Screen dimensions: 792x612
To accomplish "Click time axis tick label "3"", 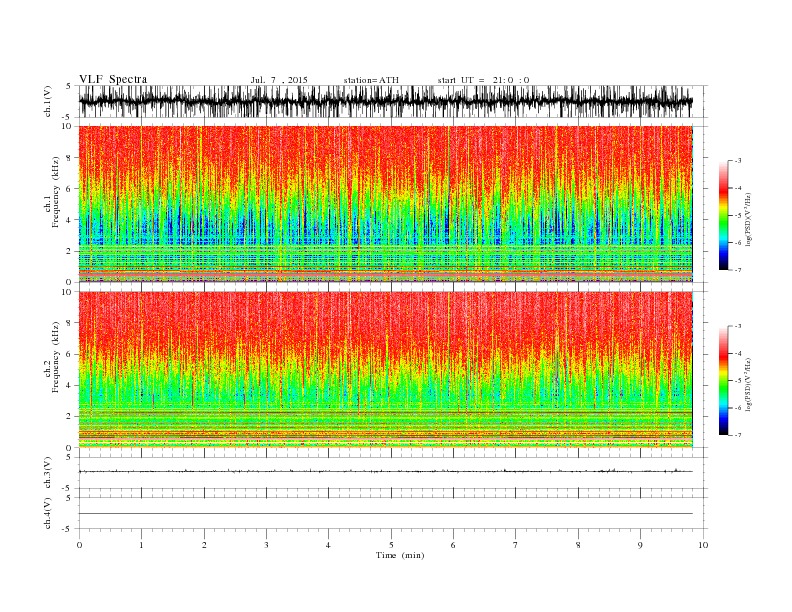I will point(266,545).
